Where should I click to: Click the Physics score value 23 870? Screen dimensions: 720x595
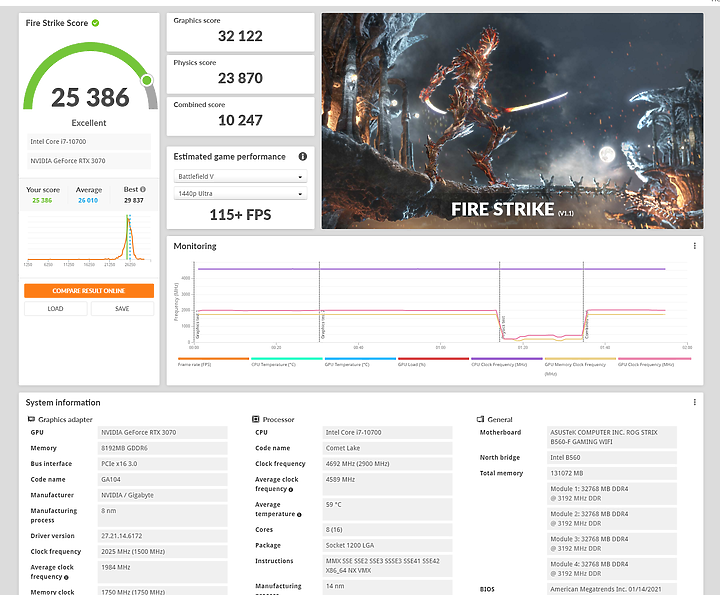coord(240,78)
